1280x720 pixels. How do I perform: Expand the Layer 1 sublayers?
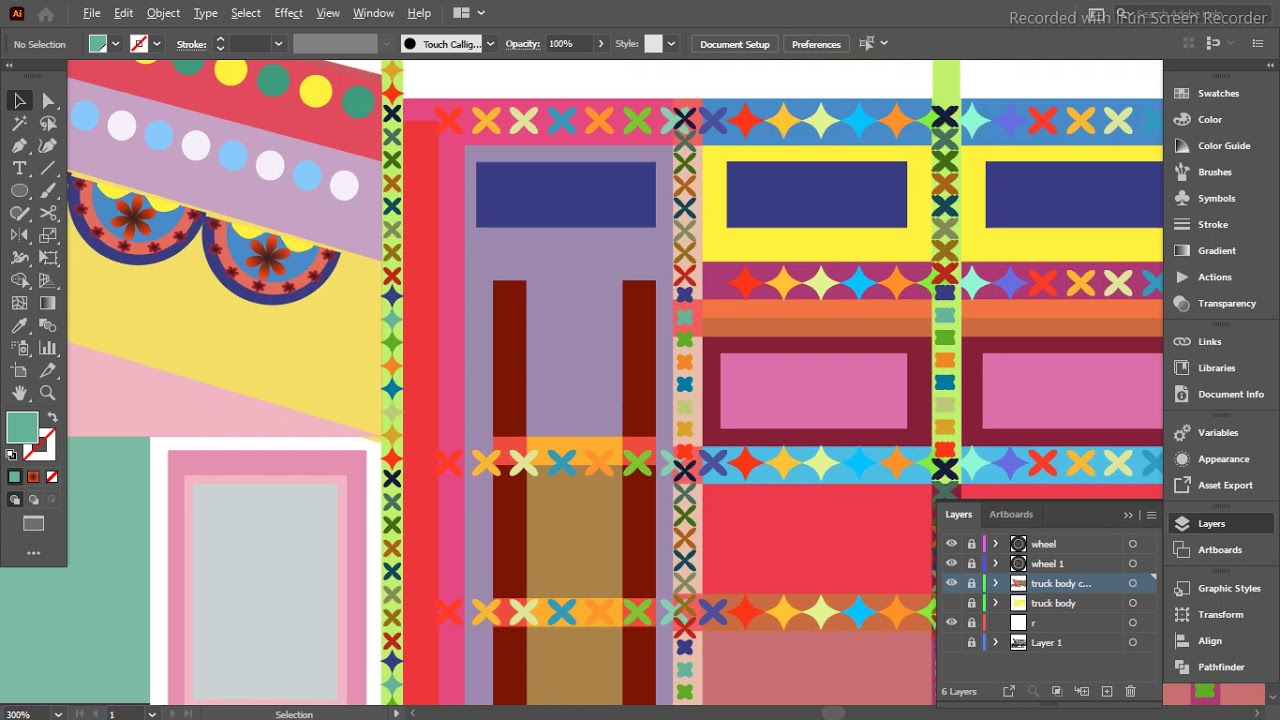click(x=995, y=643)
